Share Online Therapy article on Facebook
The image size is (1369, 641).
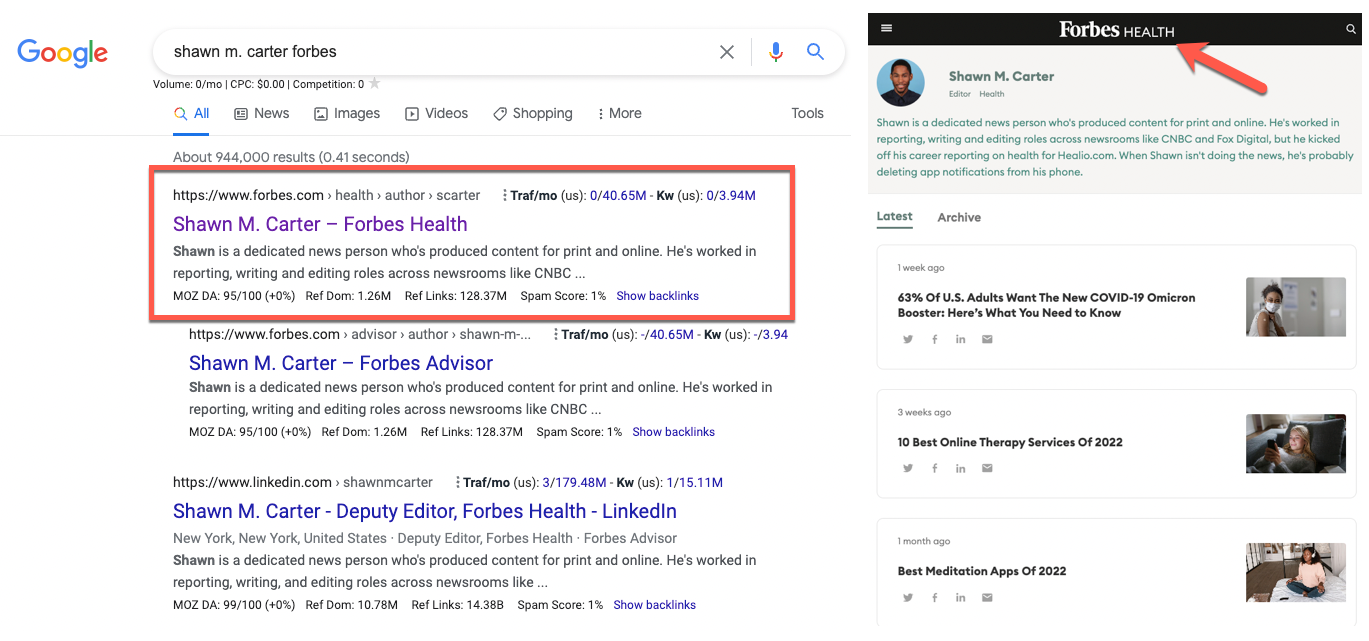pyautogui.click(x=935, y=468)
